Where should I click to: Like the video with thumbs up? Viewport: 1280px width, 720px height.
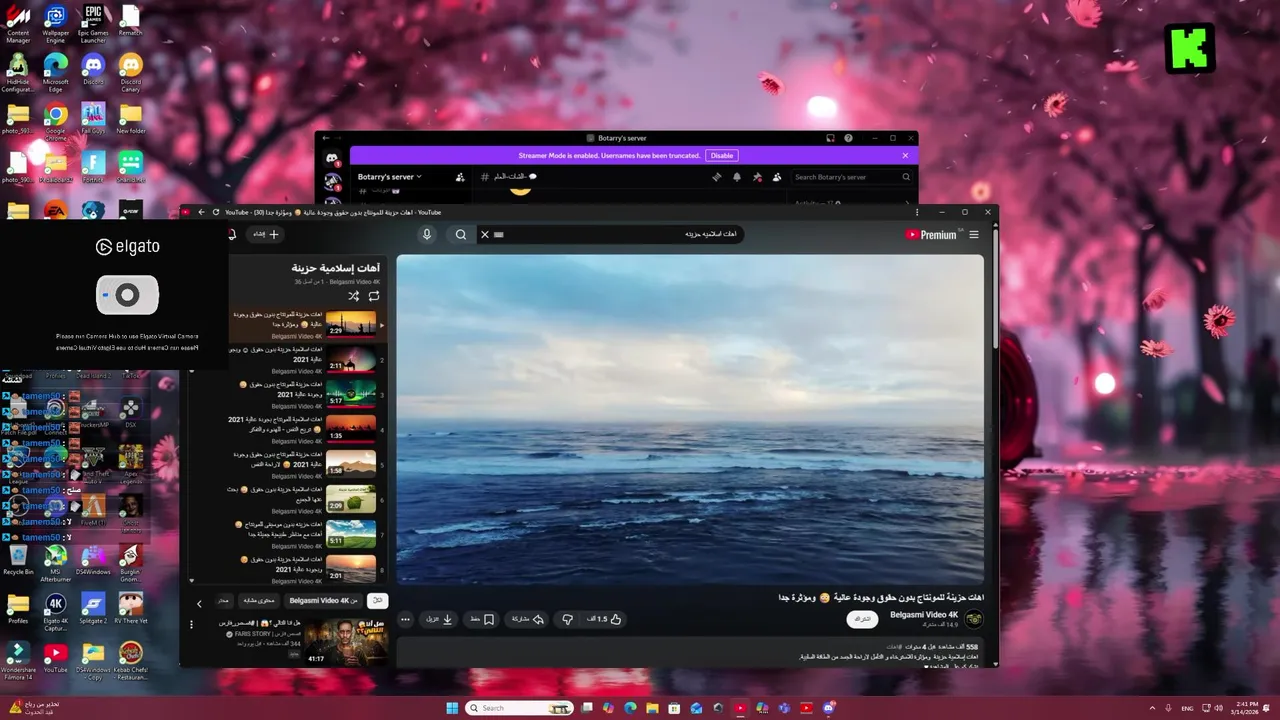point(605,619)
